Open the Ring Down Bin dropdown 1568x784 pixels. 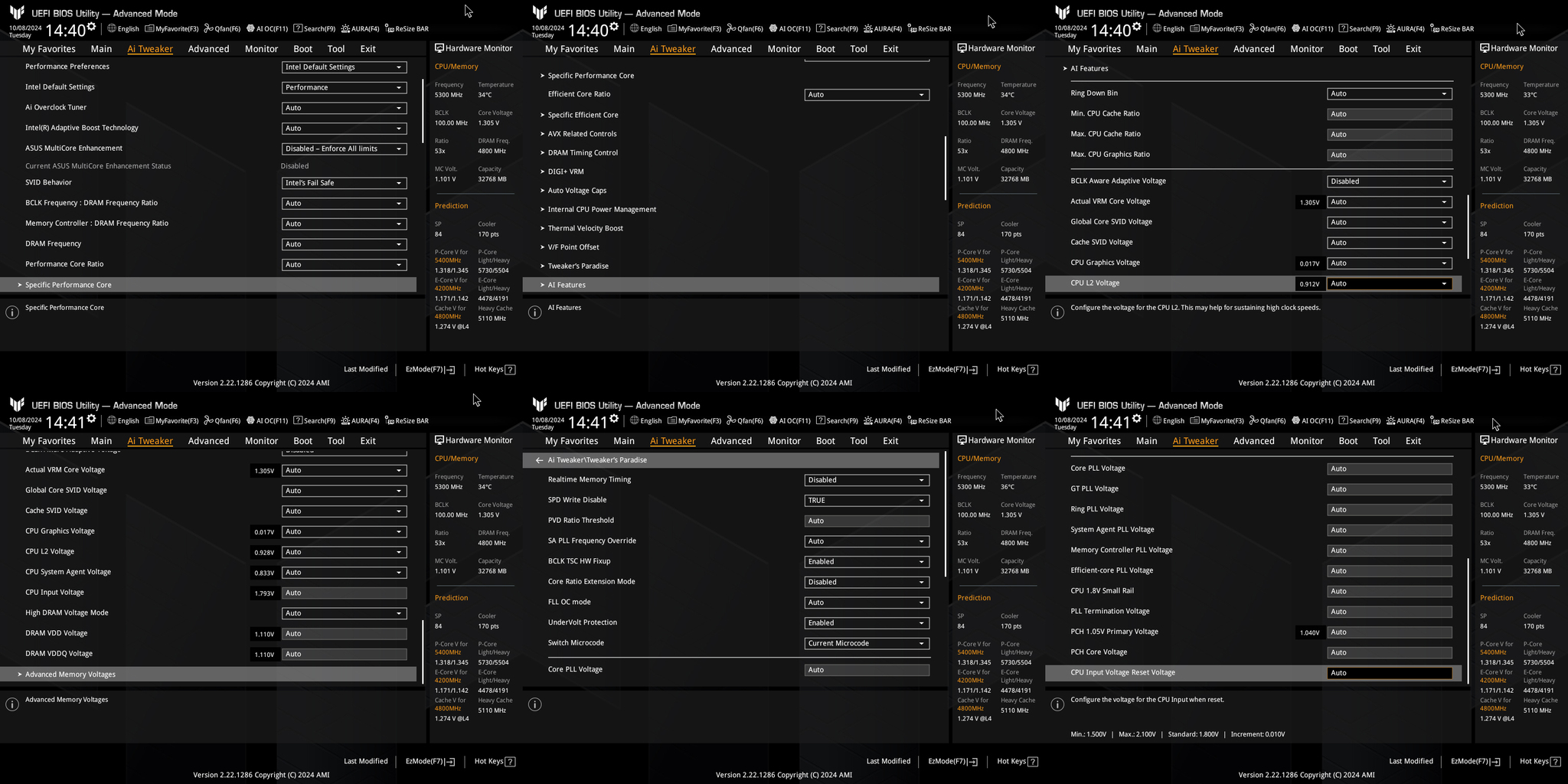click(x=1389, y=94)
